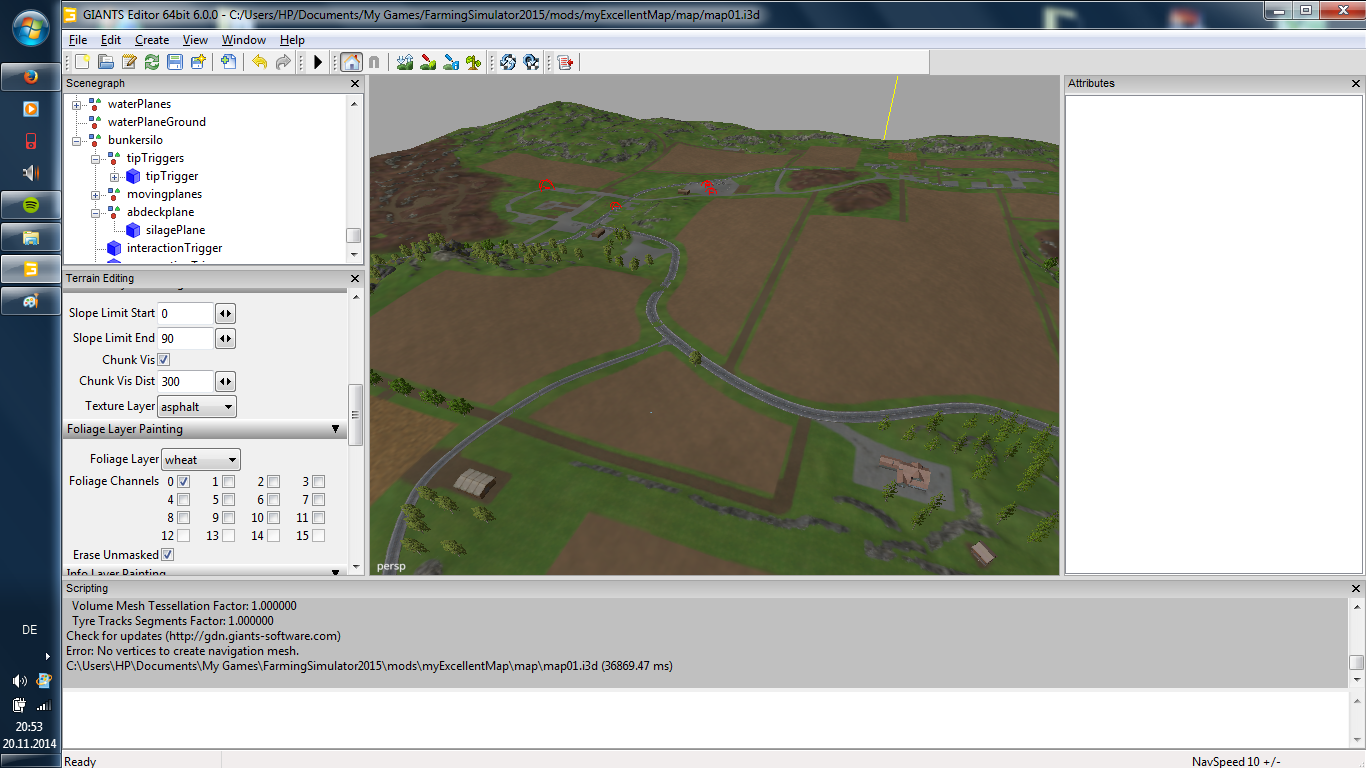Click the Chunk Vis Dist stepper button

pyautogui.click(x=225, y=381)
